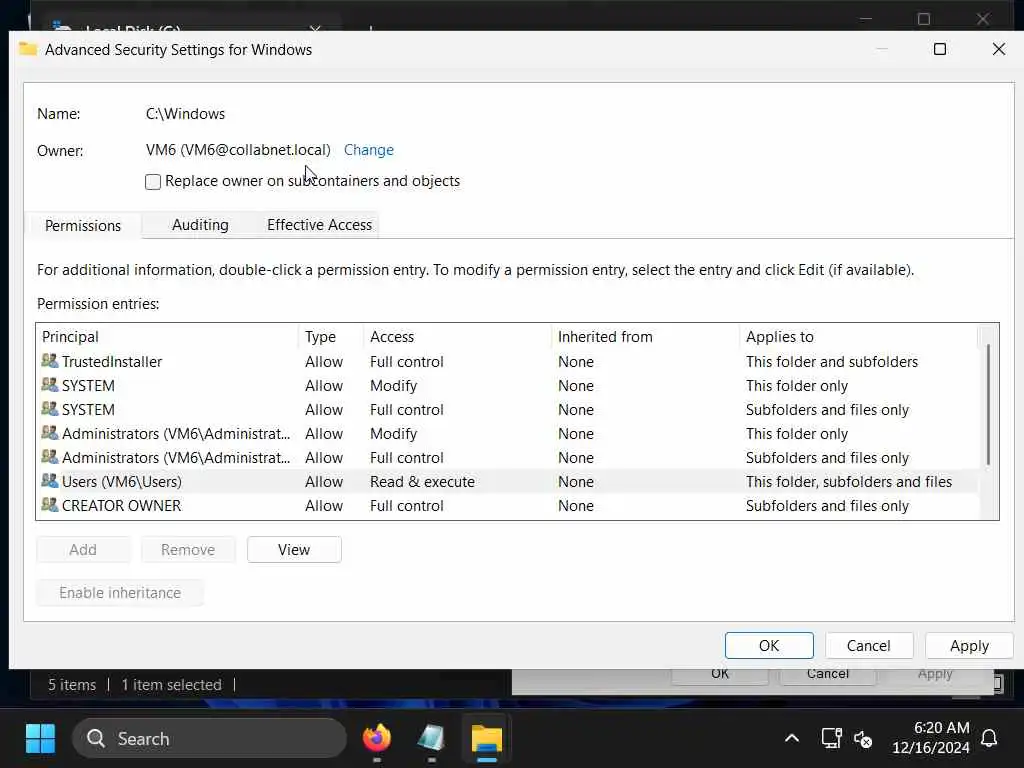The width and height of the screenshot is (1024, 768).
Task: Sort by the Applies to column header
Action: tap(858, 336)
